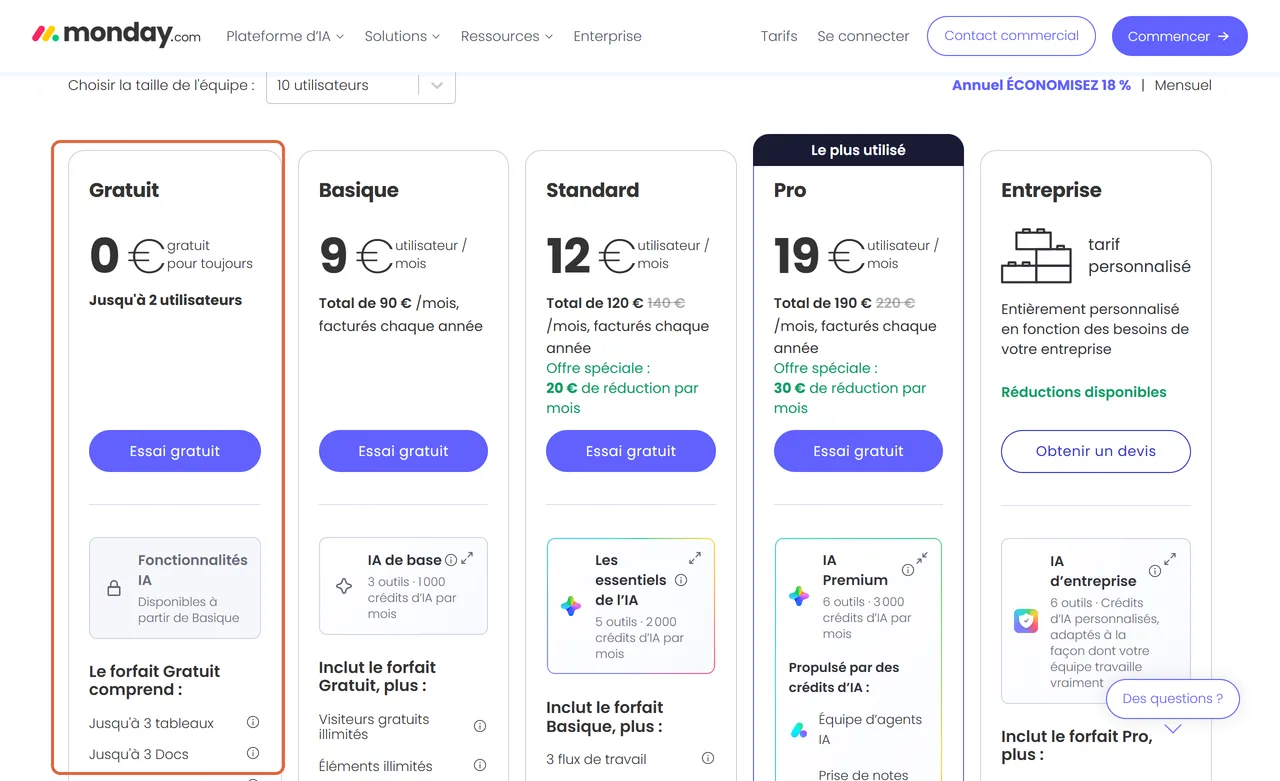This screenshot has height=781, width=1280.
Task: Start Essai gratuit for Basique plan
Action: (403, 451)
